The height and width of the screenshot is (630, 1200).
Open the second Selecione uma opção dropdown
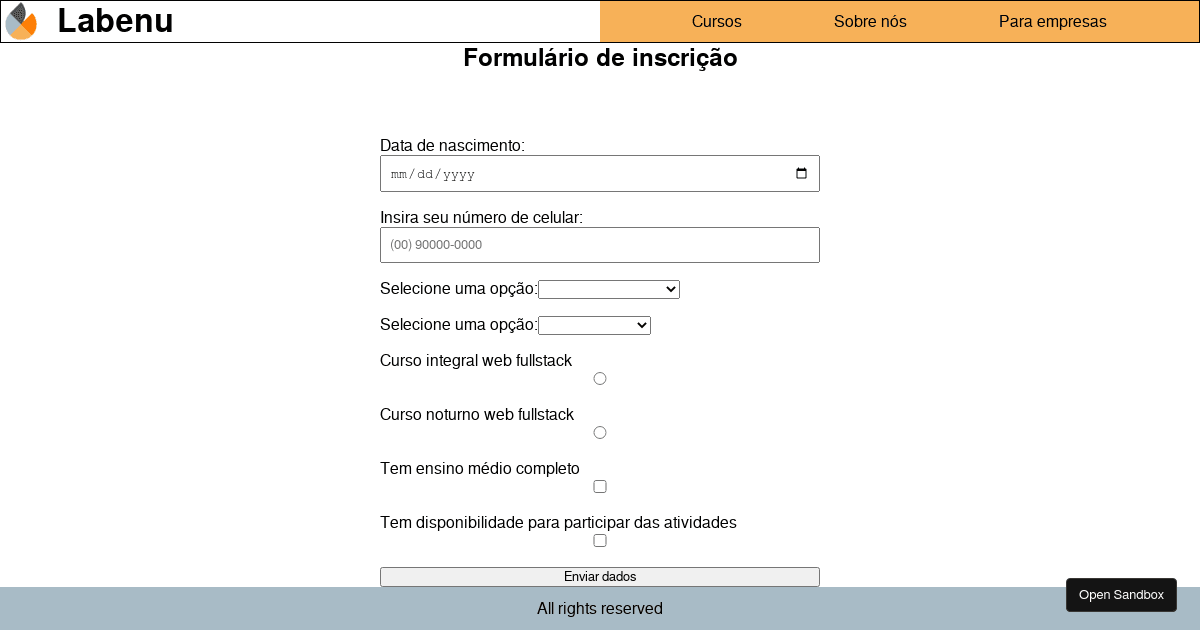[594, 325]
